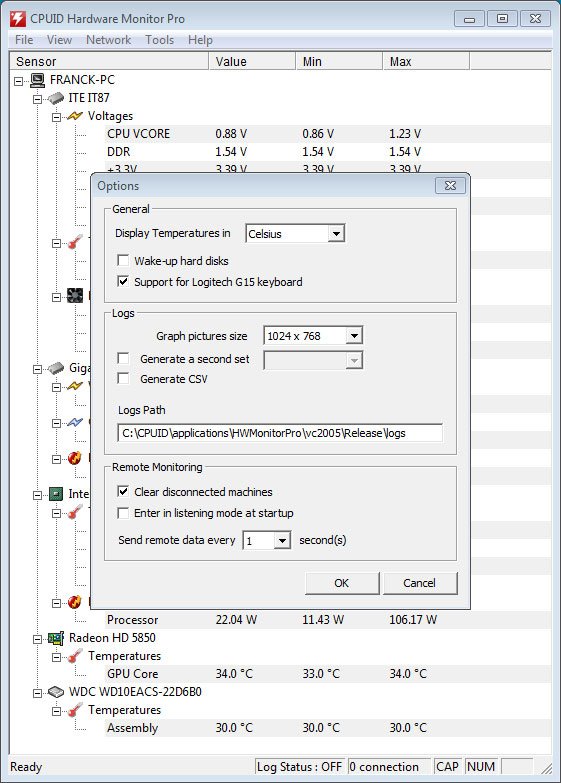Click the thermometer icon beside WDC Temperatures
The width and height of the screenshot is (561, 783).
pos(75,710)
